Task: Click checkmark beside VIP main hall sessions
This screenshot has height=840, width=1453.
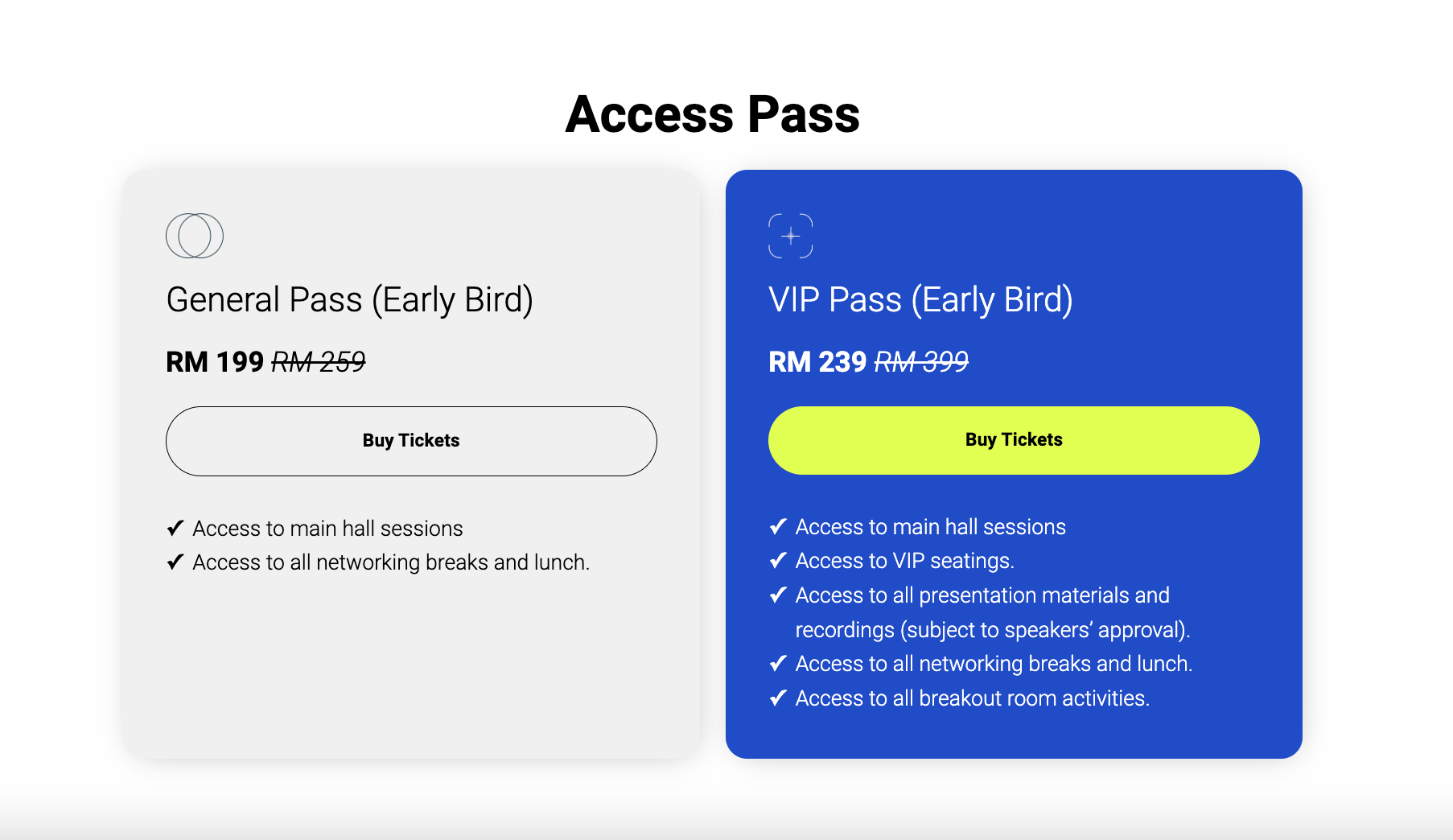Action: [x=778, y=526]
